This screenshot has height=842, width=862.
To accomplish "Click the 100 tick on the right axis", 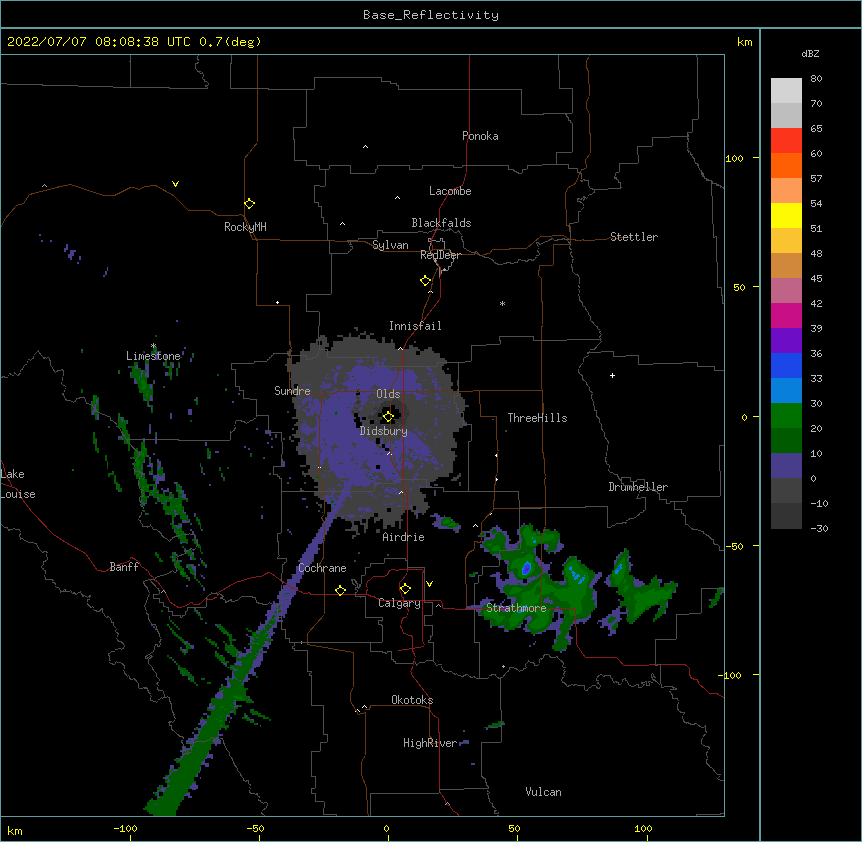I will tap(734, 158).
